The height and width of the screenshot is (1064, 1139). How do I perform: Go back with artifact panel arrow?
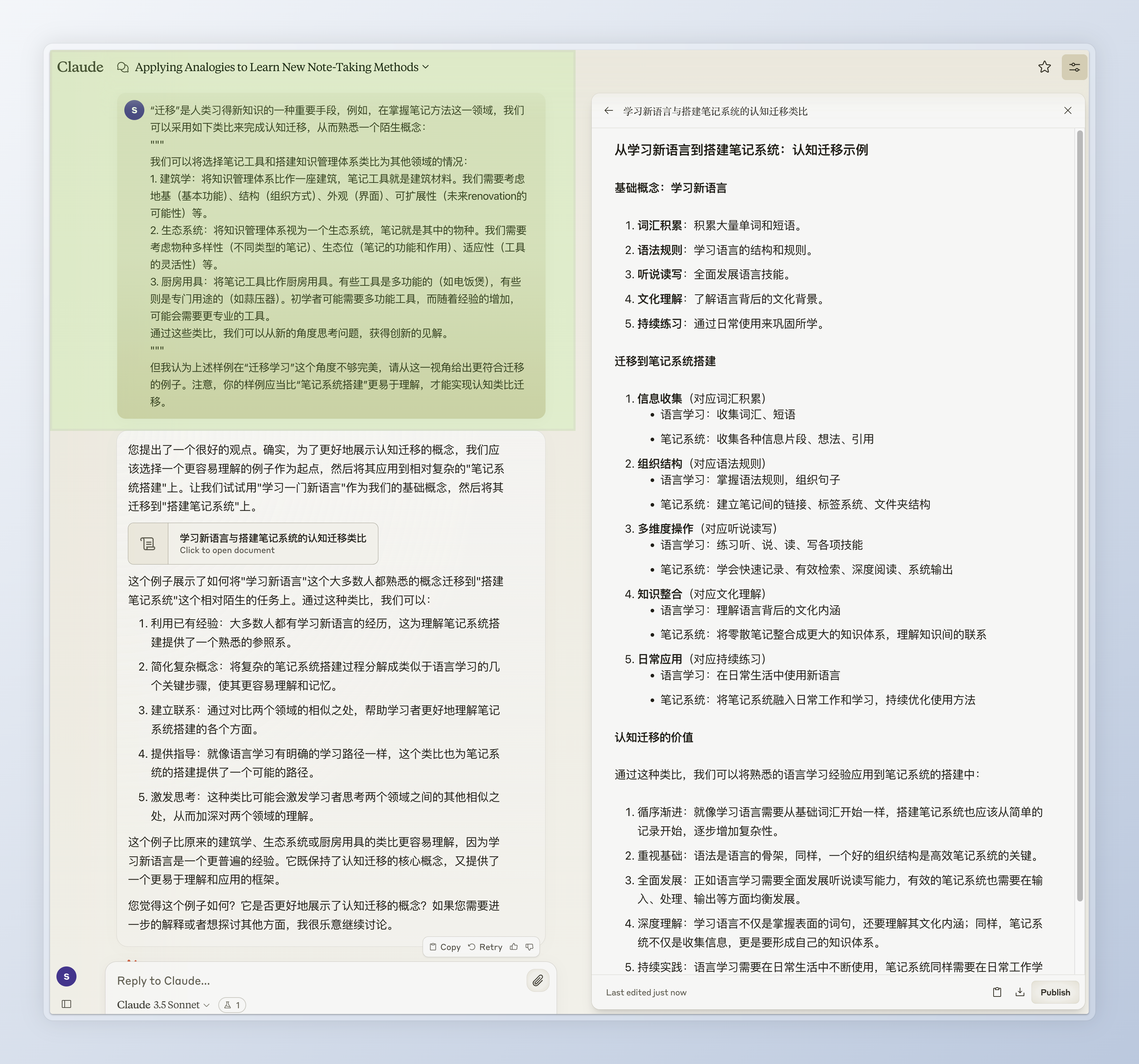coord(608,111)
